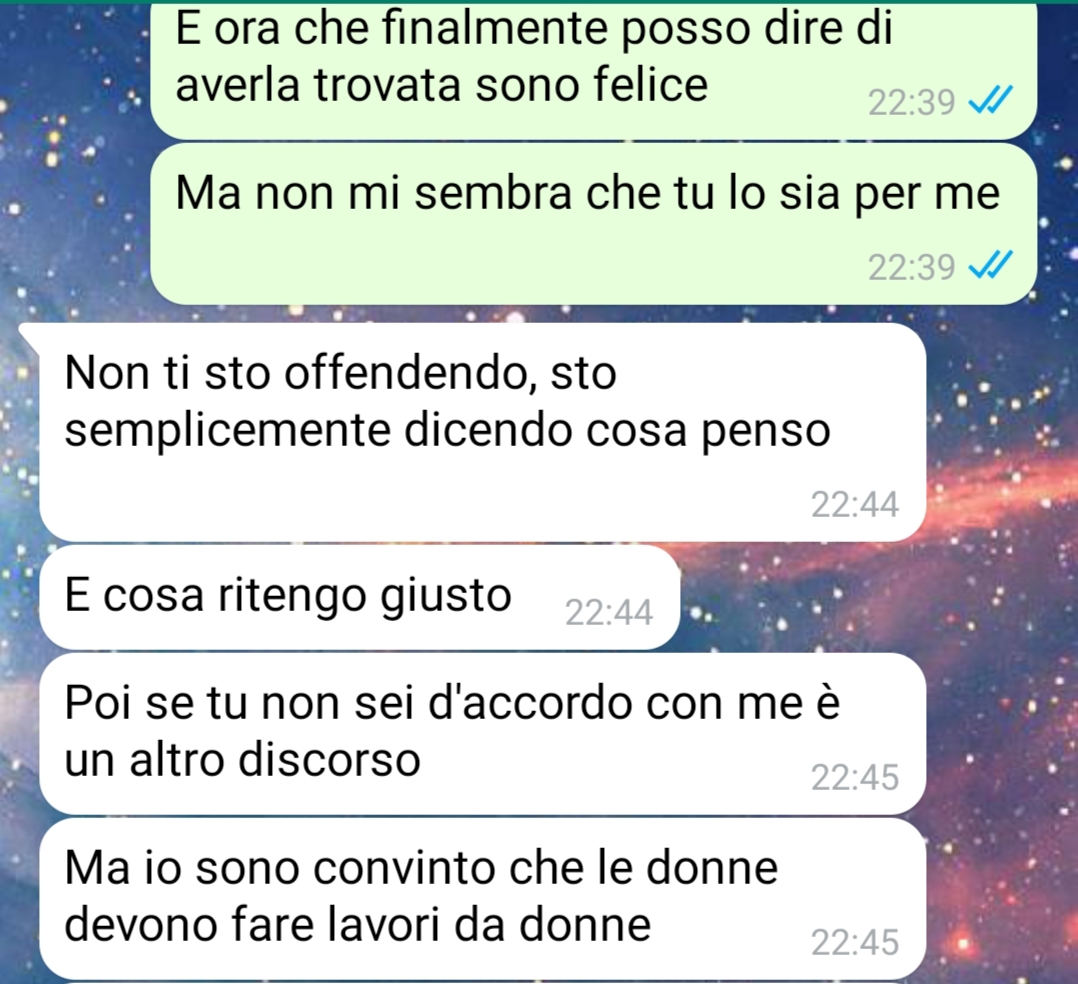
Task: Select message 'Ma non mi sembra che tu lo sia per me'
Action: tap(593, 224)
